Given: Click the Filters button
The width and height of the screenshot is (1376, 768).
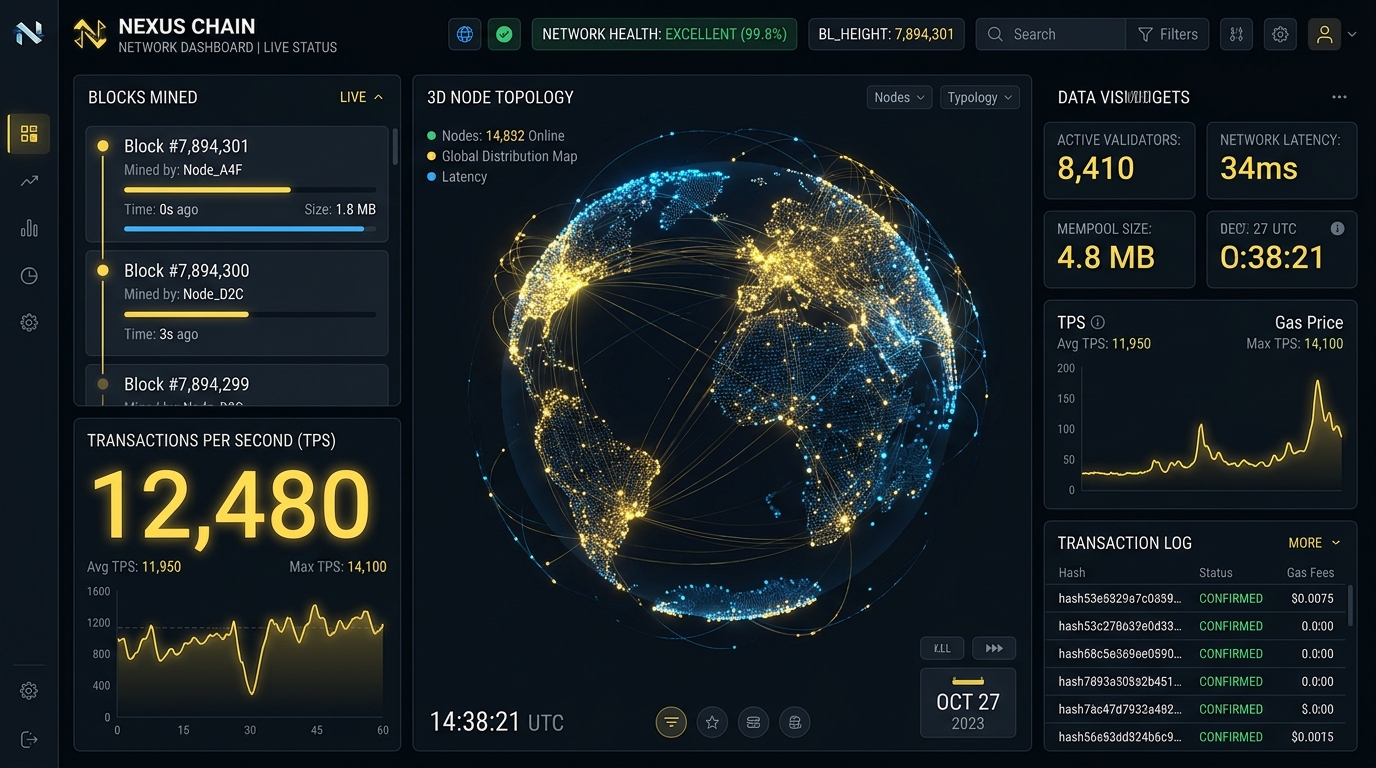Looking at the screenshot, I should coord(1167,34).
